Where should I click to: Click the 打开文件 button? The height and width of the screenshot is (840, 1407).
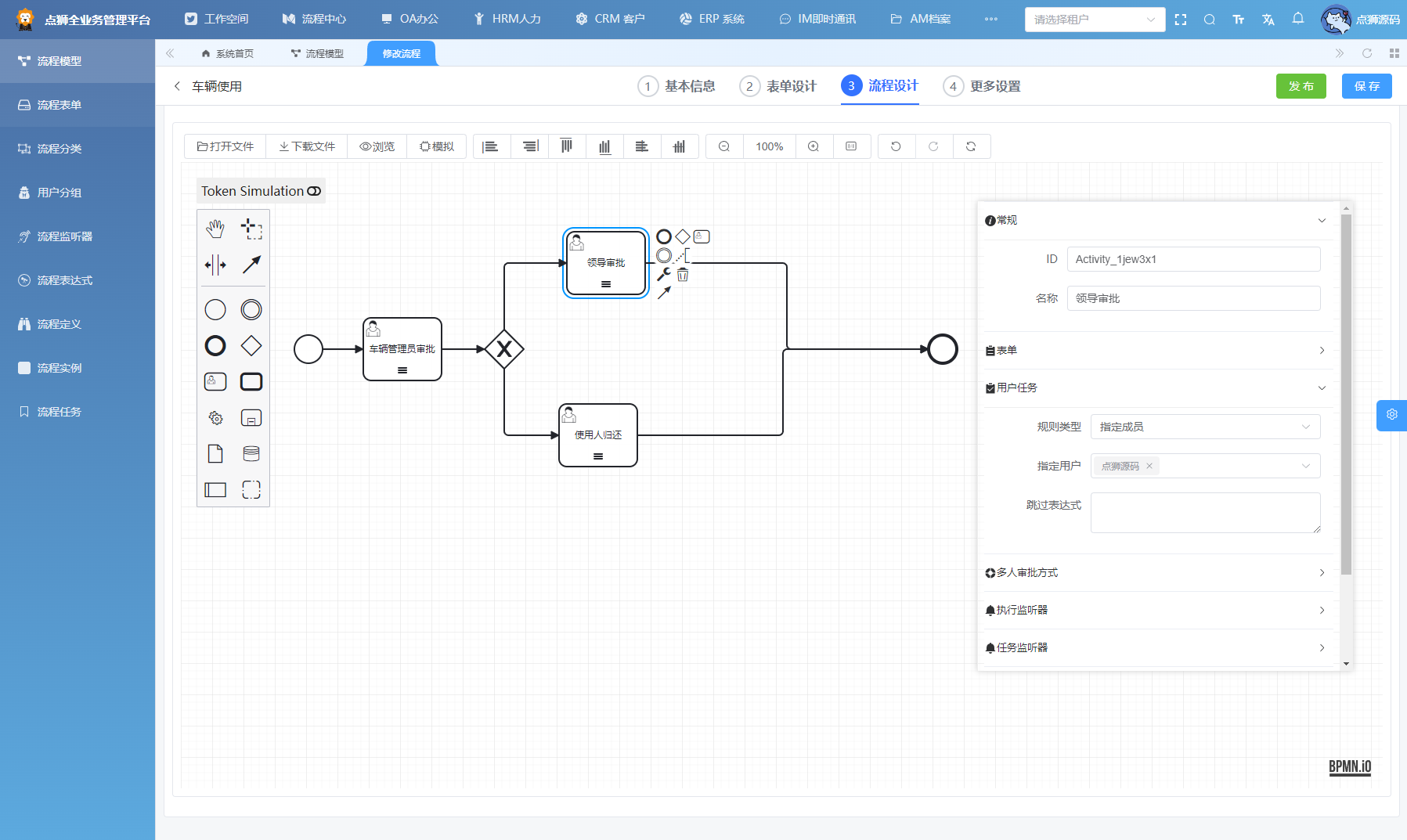click(x=225, y=146)
